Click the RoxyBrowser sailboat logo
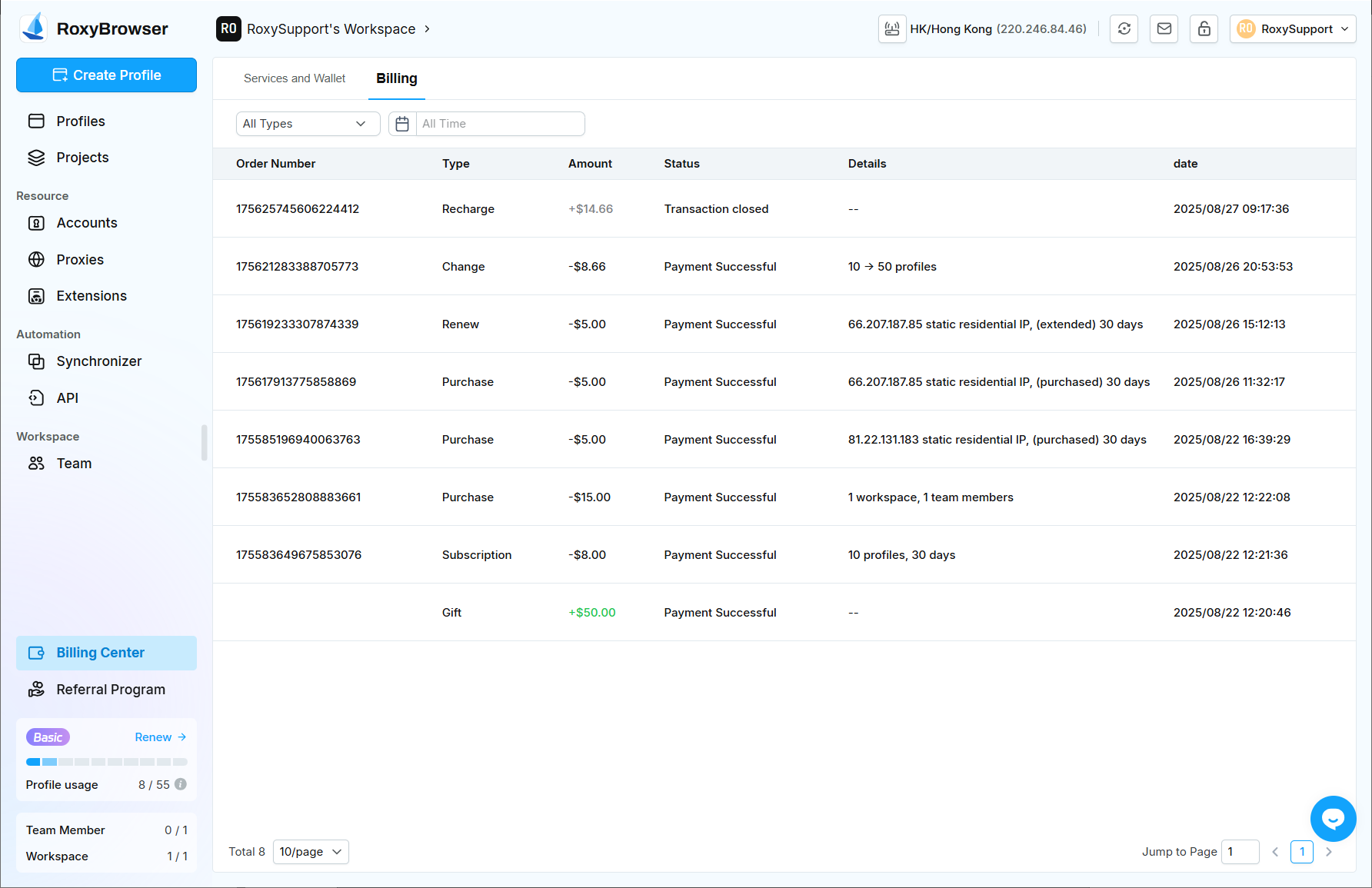This screenshot has width=1372, height=888. (34, 28)
